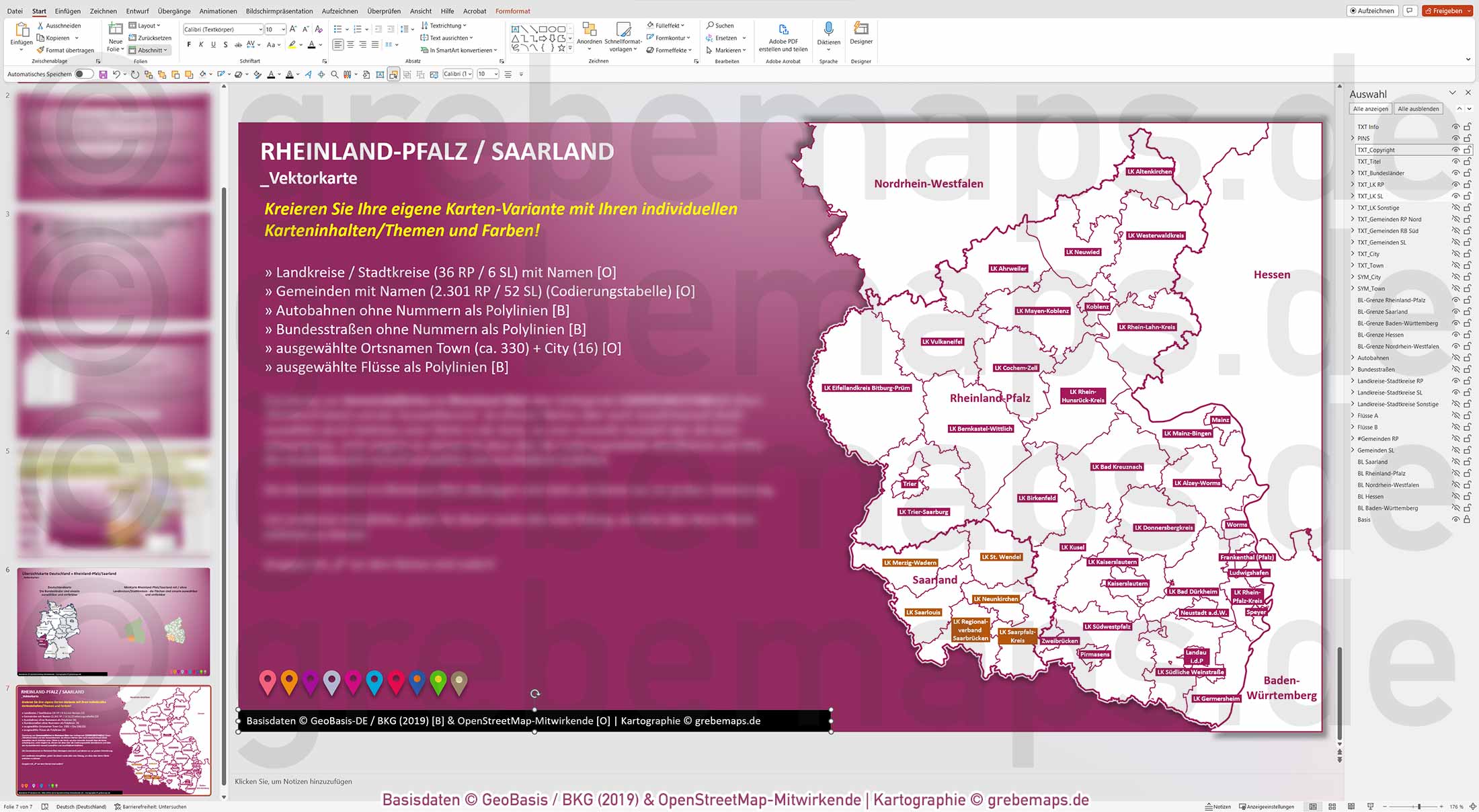Apply bold formatting with the F icon
Viewport: 1479px width, 812px height.
coord(188,43)
